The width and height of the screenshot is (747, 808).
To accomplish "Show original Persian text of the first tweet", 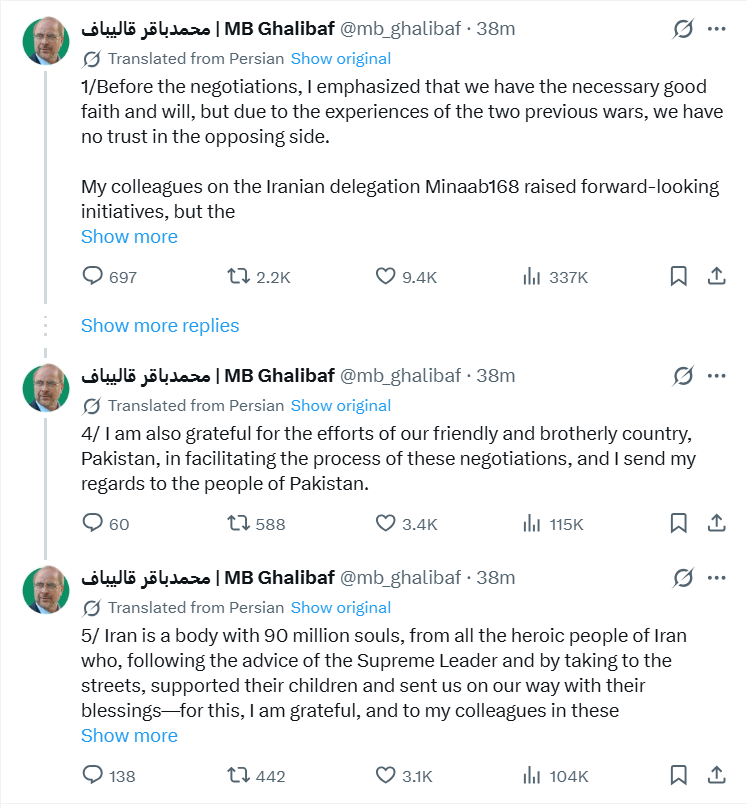I will pos(340,59).
